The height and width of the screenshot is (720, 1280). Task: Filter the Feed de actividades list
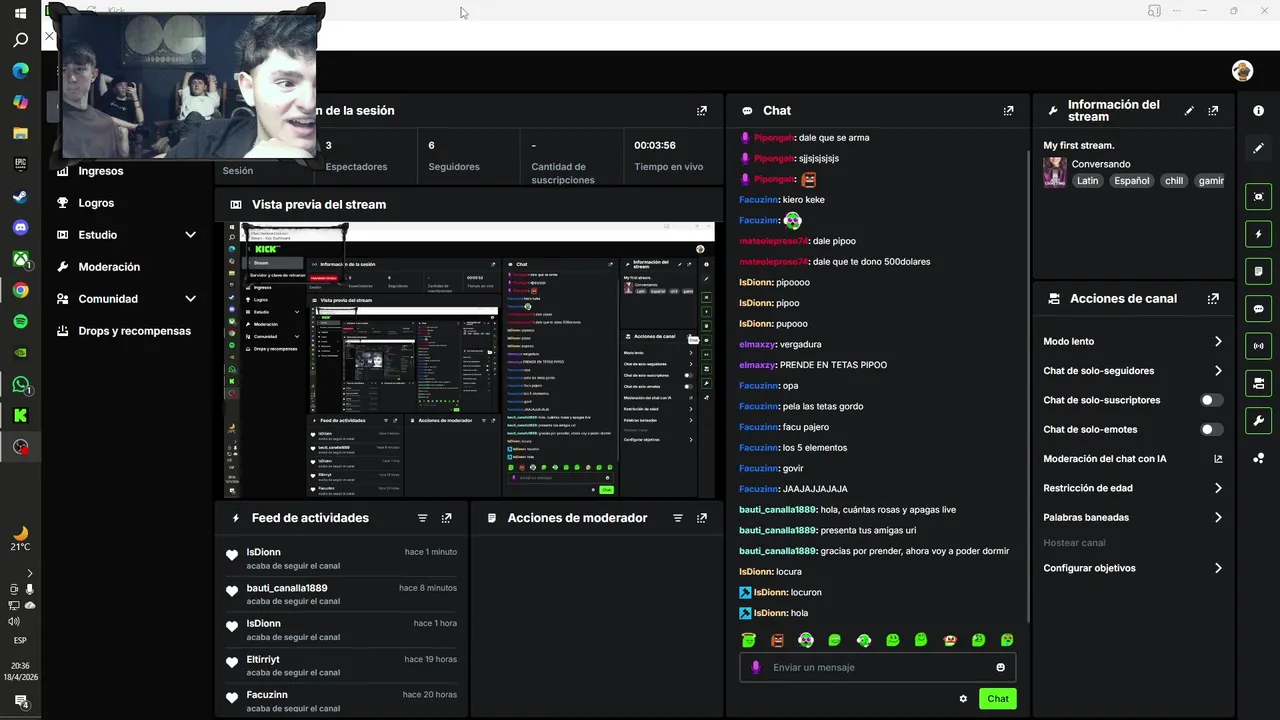(x=422, y=518)
